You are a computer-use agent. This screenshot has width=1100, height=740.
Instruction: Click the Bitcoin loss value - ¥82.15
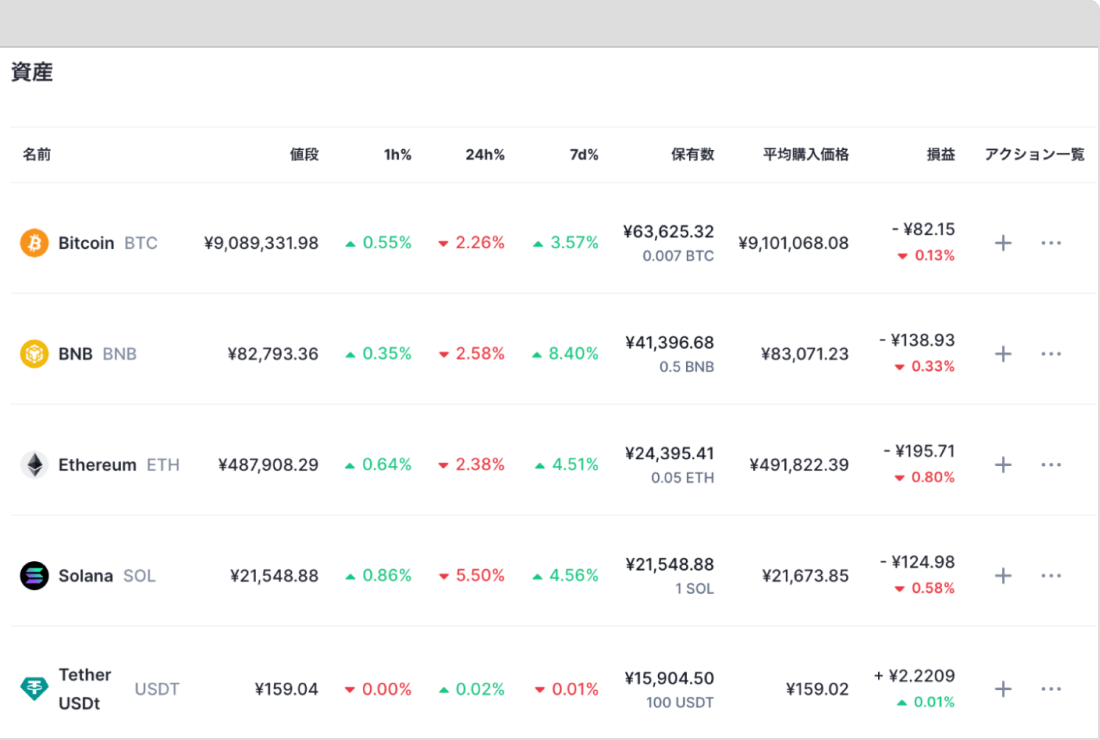[923, 229]
